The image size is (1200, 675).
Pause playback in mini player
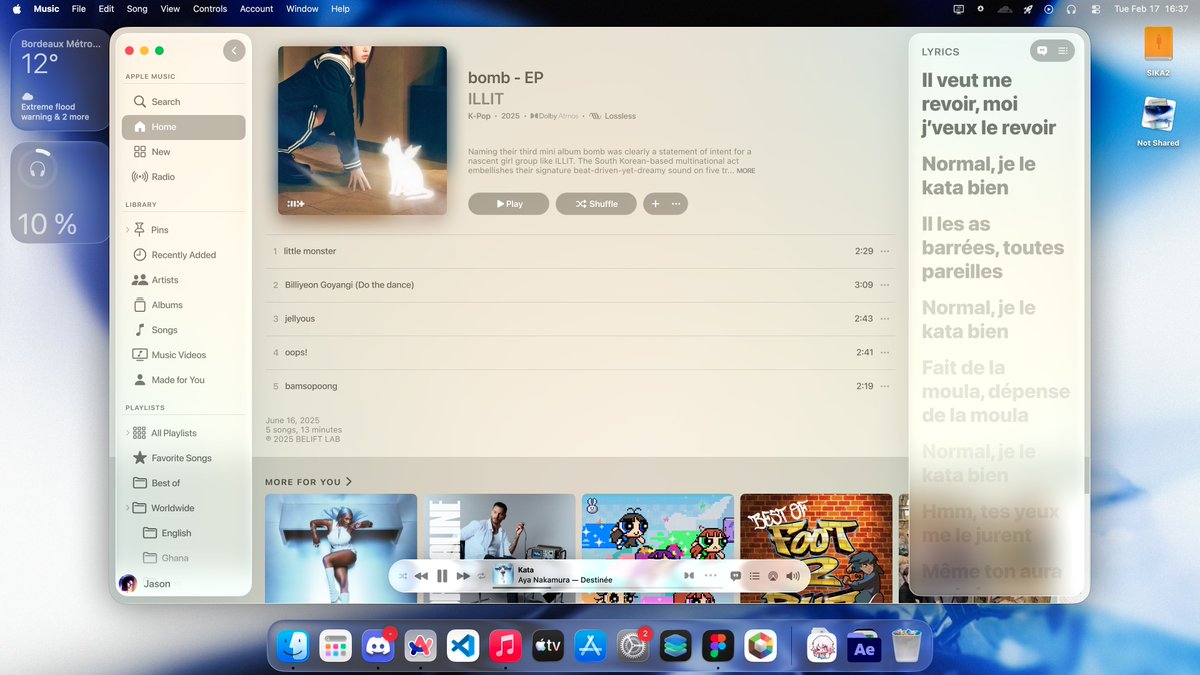pos(442,576)
